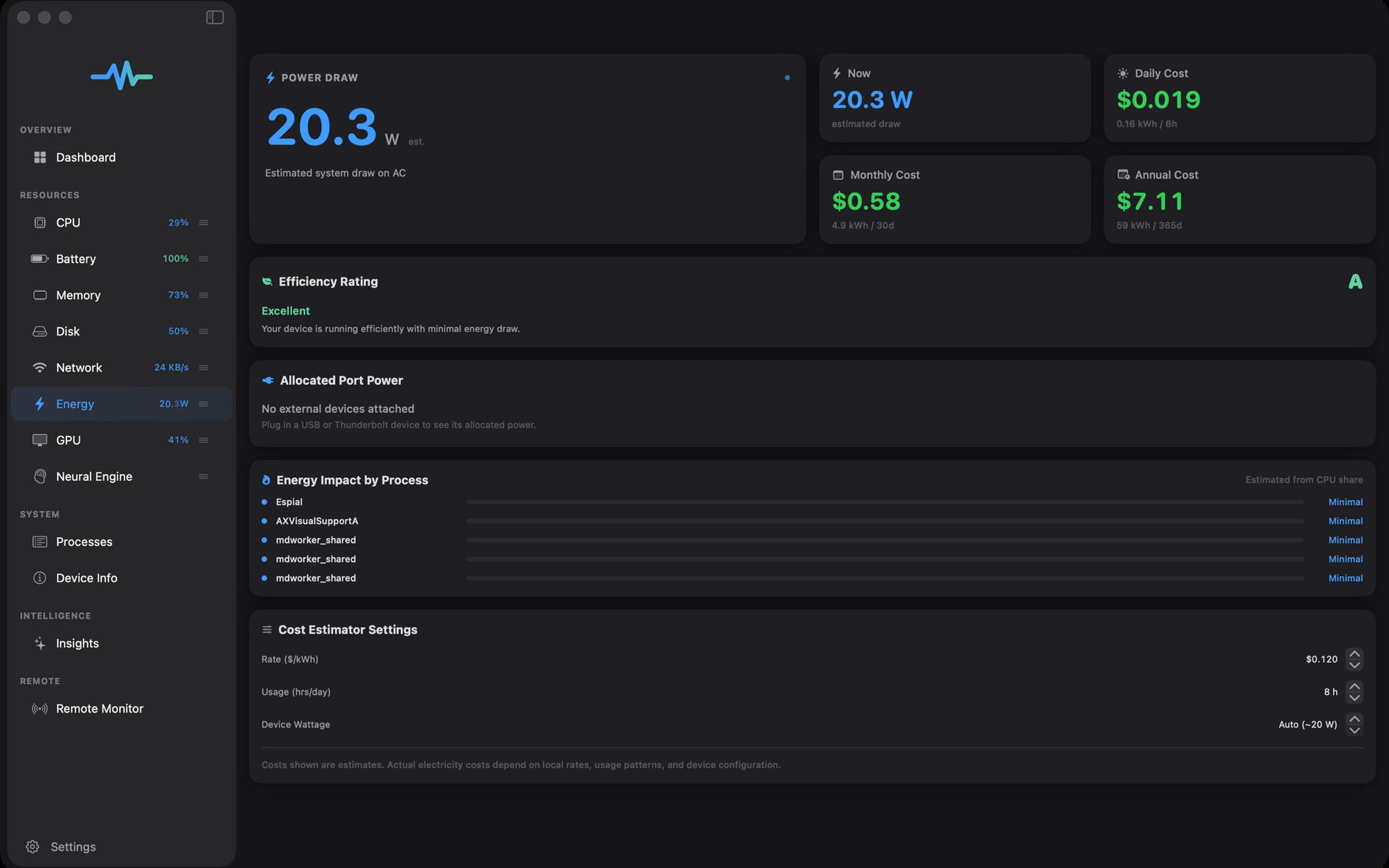
Task: Click the Disk row reorder handle
Action: pyautogui.click(x=204, y=331)
